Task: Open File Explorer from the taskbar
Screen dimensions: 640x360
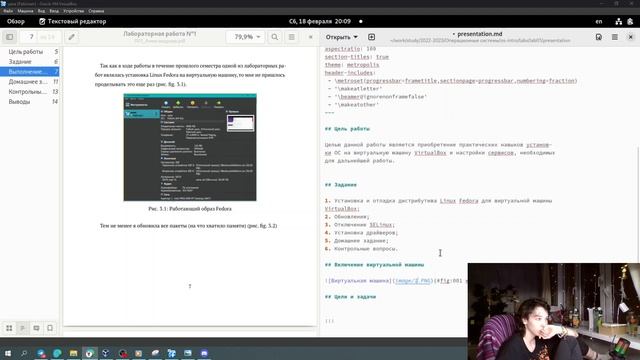Action: (x=73, y=353)
